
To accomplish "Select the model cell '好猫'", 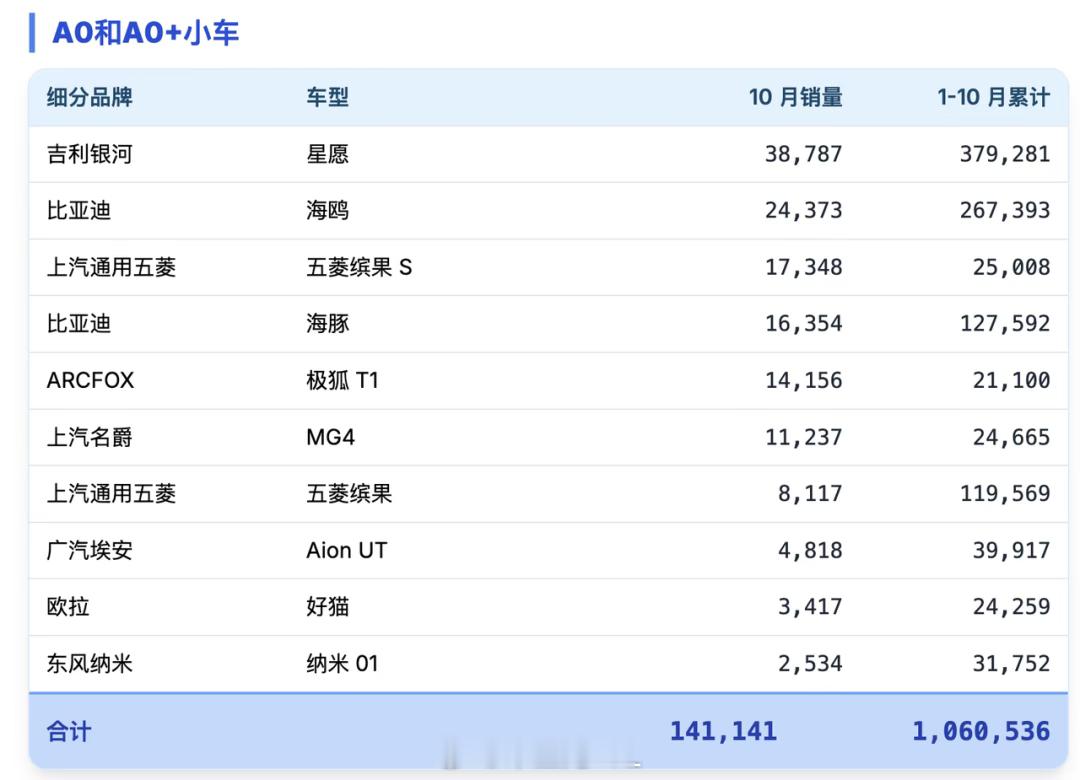I will [328, 606].
